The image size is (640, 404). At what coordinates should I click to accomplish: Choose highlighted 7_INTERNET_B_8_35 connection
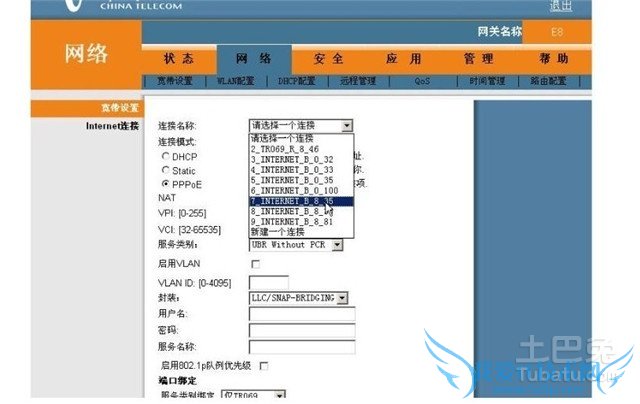pyautogui.click(x=301, y=201)
